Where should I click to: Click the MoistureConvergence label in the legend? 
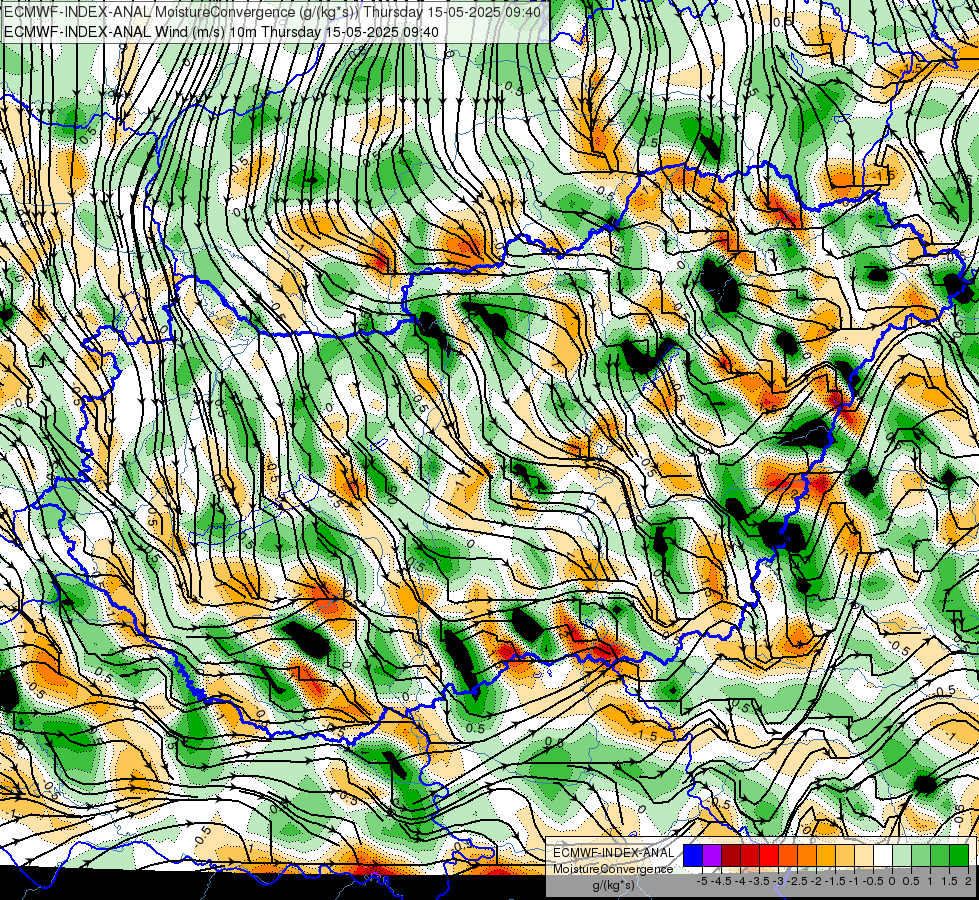pos(613,869)
